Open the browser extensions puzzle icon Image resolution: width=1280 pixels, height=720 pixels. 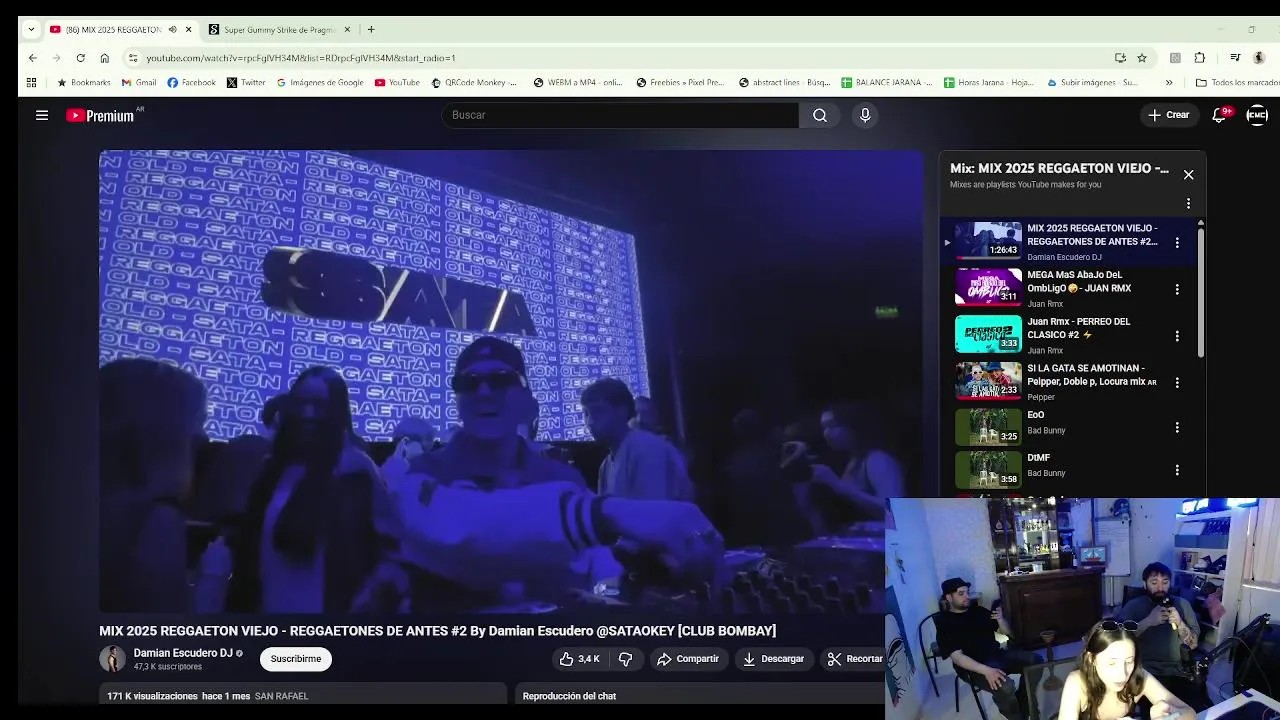[x=1200, y=58]
